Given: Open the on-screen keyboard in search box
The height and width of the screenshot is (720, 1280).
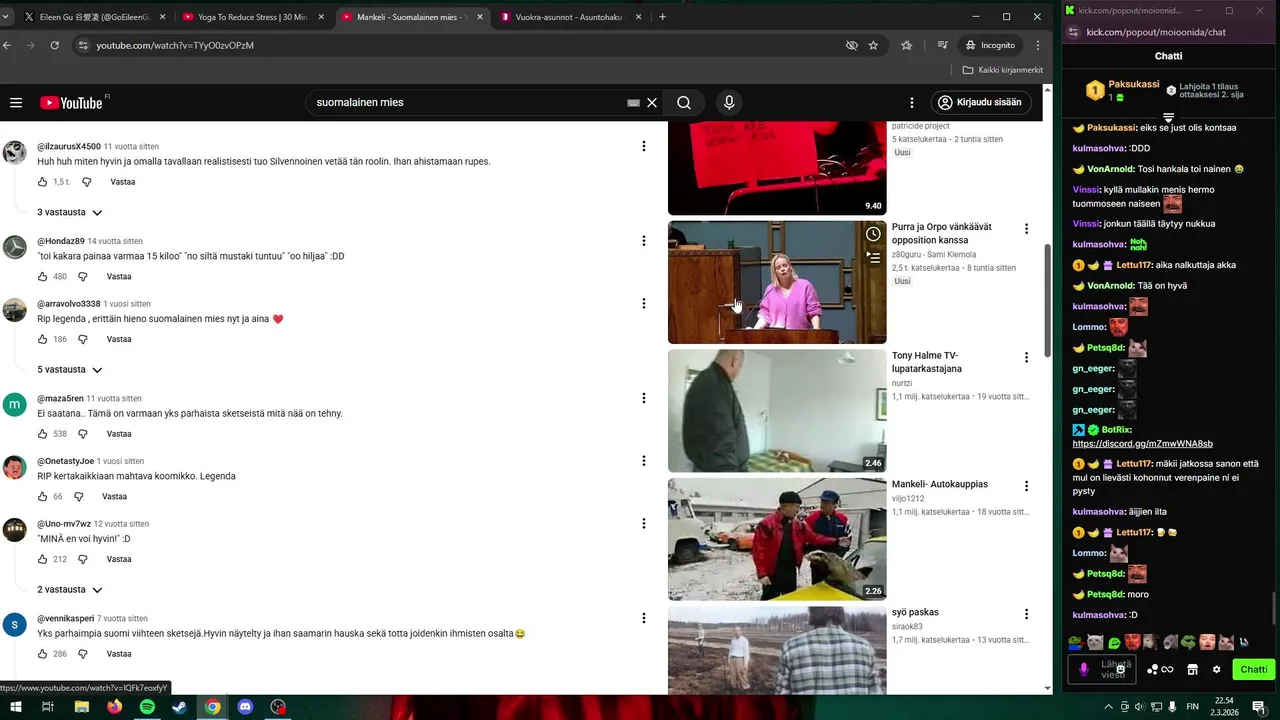Looking at the screenshot, I should (x=633, y=102).
